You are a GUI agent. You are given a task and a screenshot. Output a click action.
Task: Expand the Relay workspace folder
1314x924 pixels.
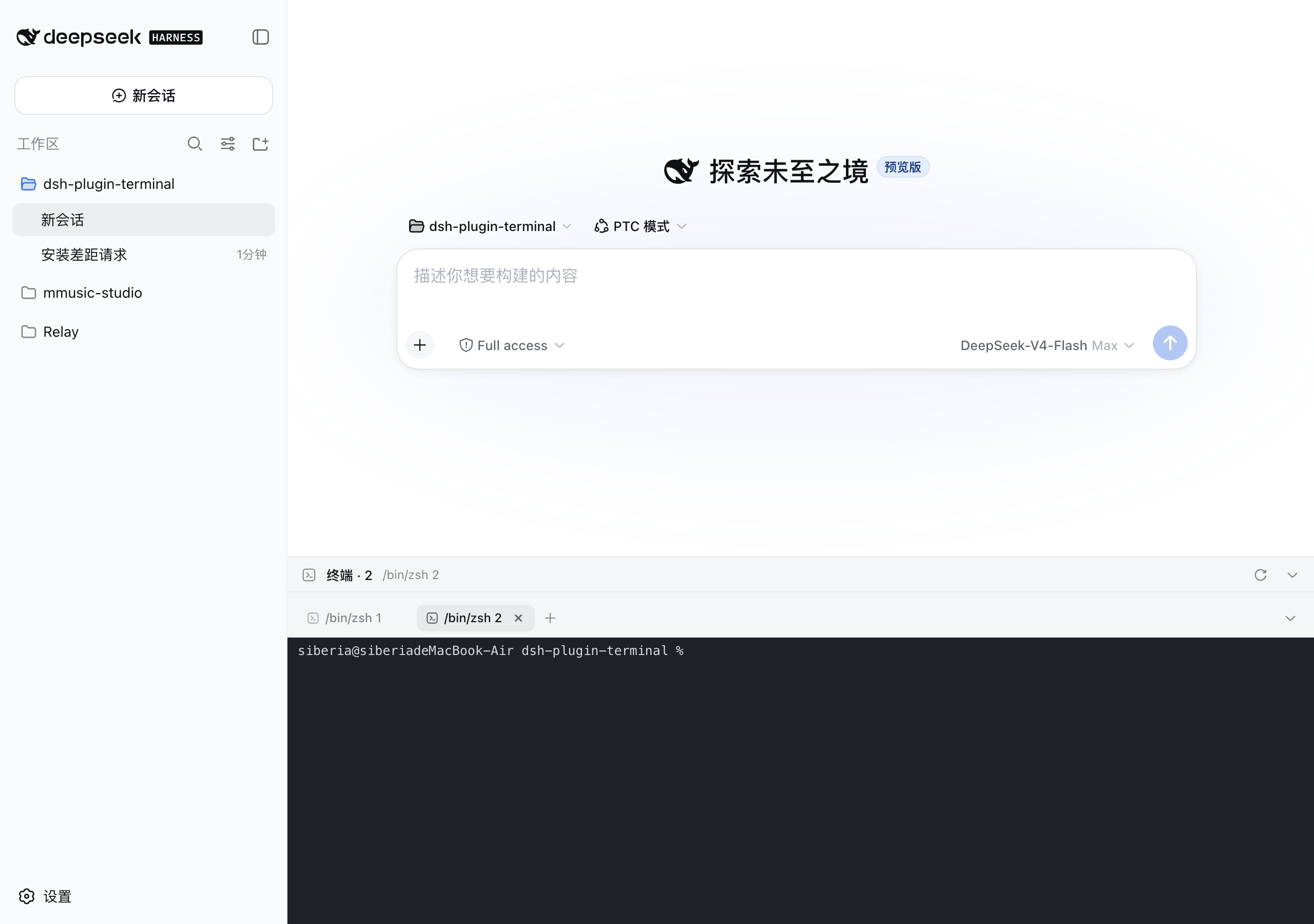pos(144,332)
